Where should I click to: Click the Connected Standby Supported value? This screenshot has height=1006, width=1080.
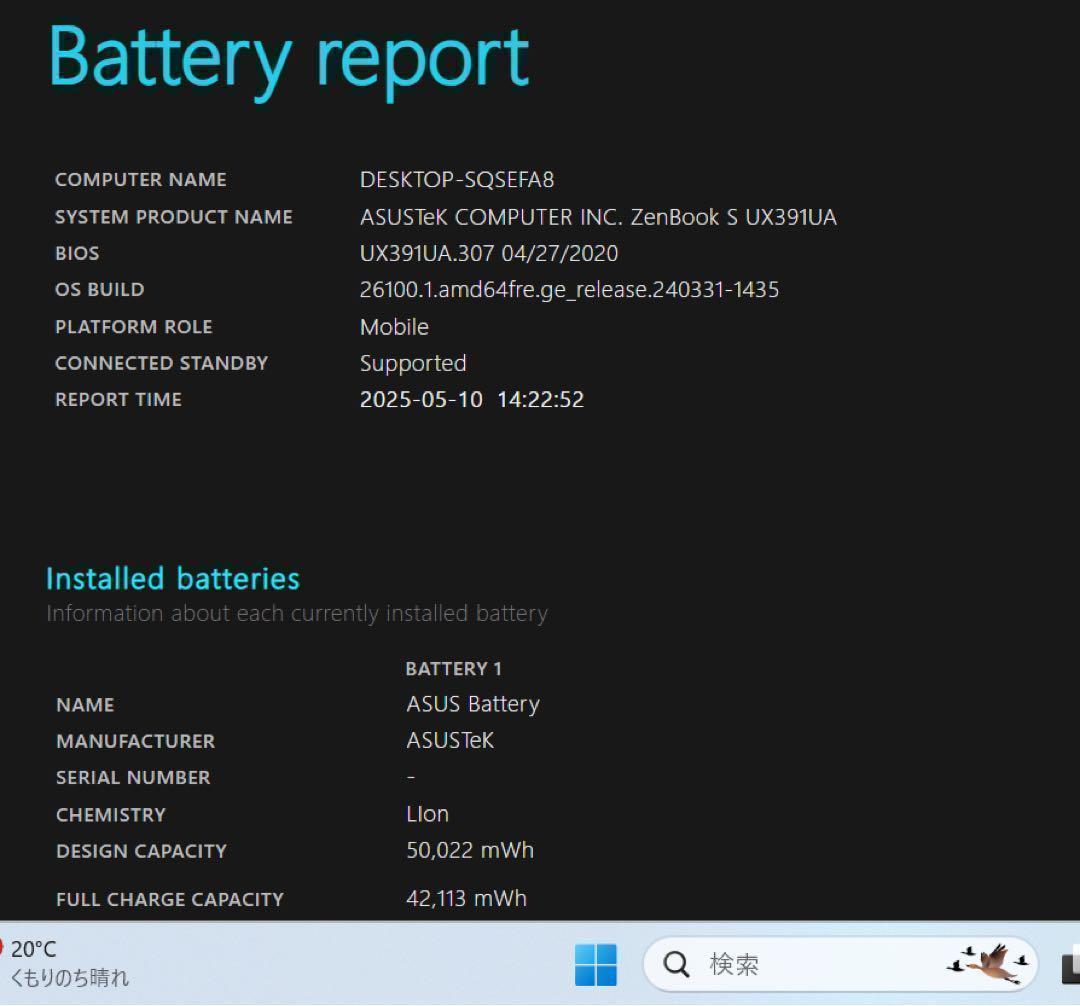pos(412,363)
